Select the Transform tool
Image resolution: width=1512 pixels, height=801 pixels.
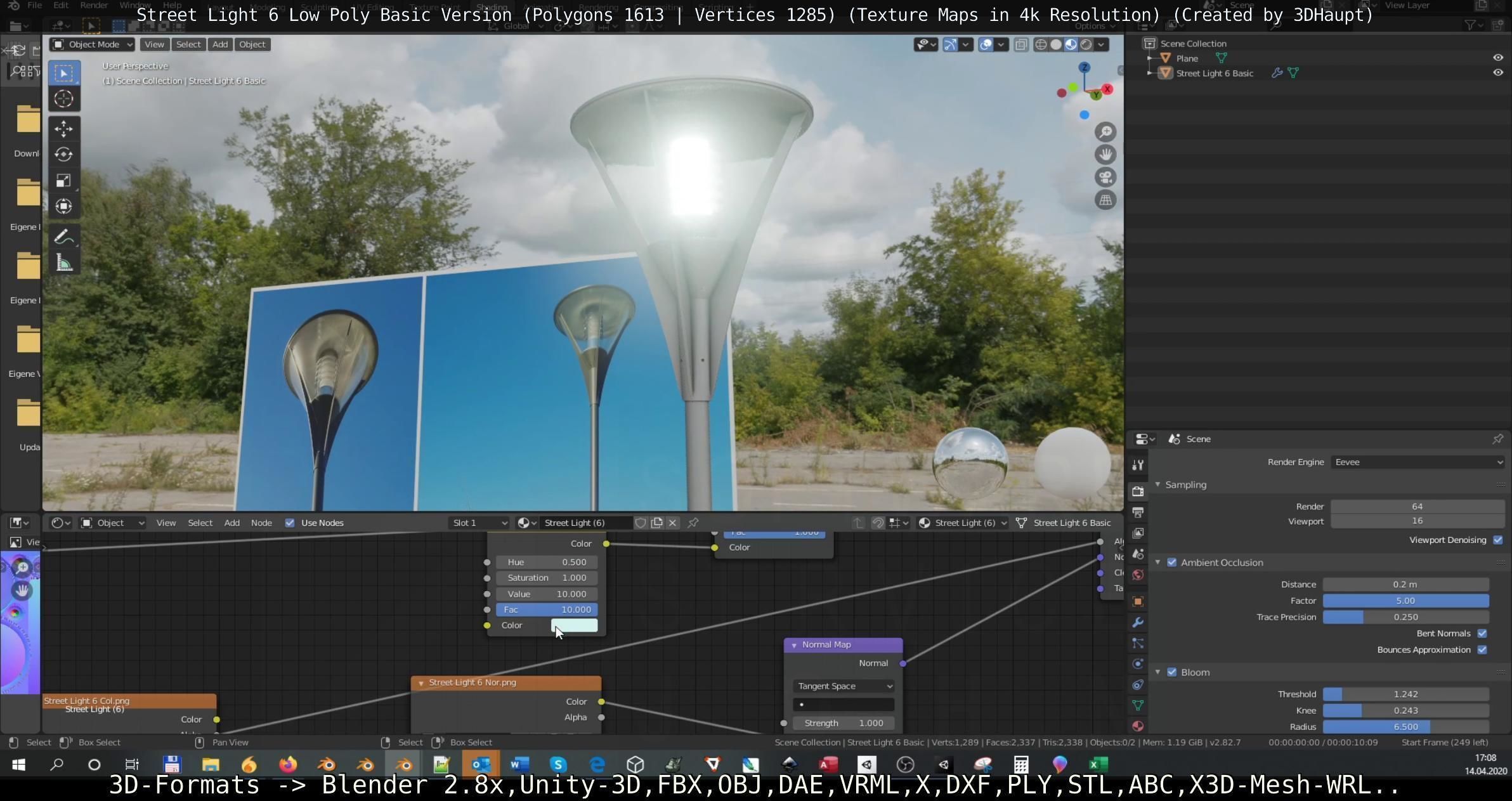63,206
